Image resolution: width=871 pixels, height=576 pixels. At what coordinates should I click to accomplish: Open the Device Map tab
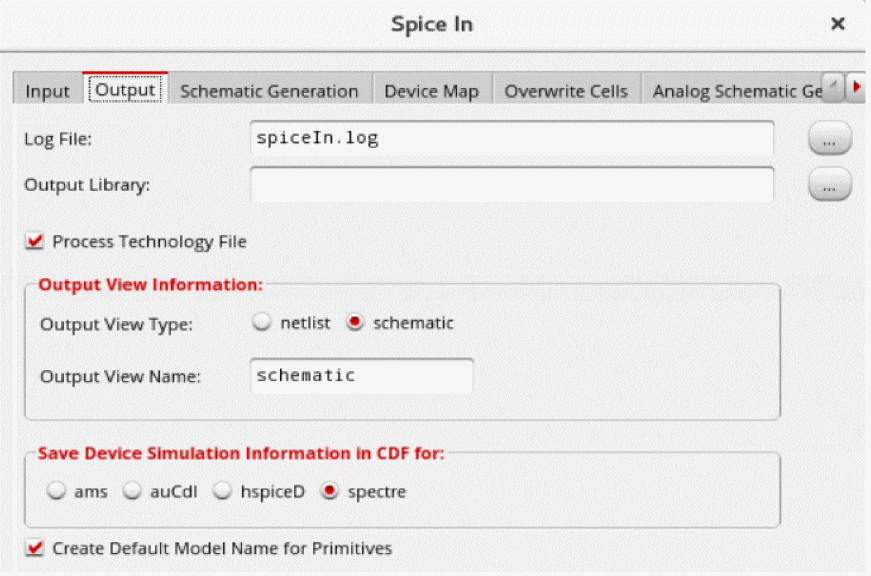click(x=431, y=91)
